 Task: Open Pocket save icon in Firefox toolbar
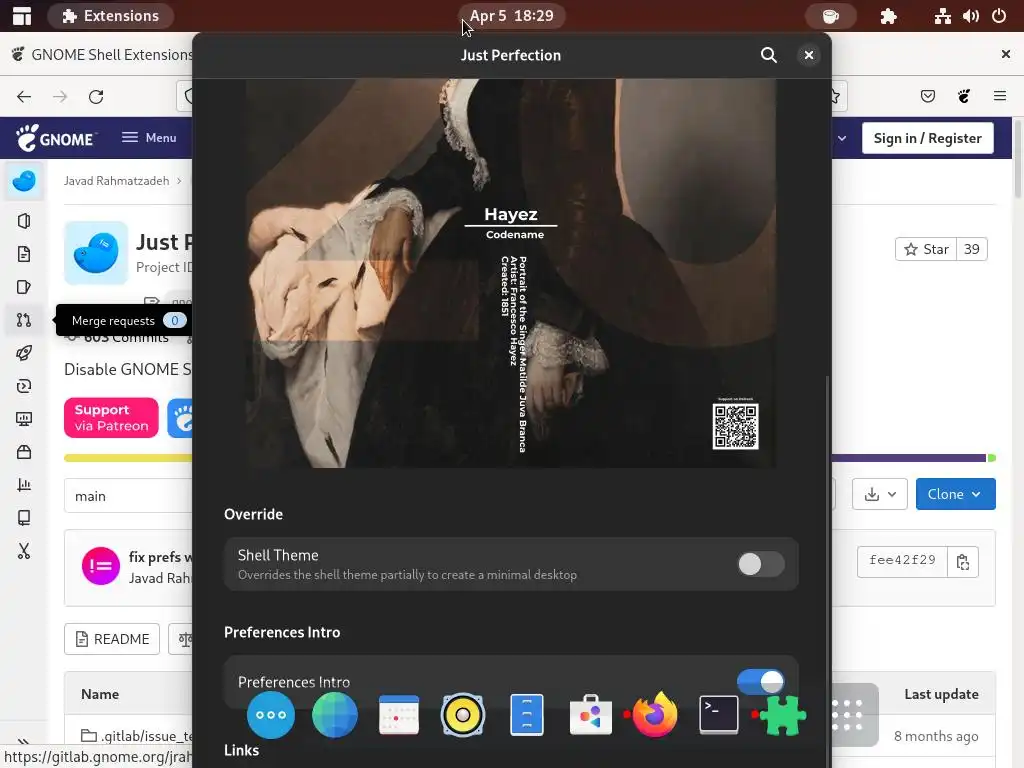[927, 97]
